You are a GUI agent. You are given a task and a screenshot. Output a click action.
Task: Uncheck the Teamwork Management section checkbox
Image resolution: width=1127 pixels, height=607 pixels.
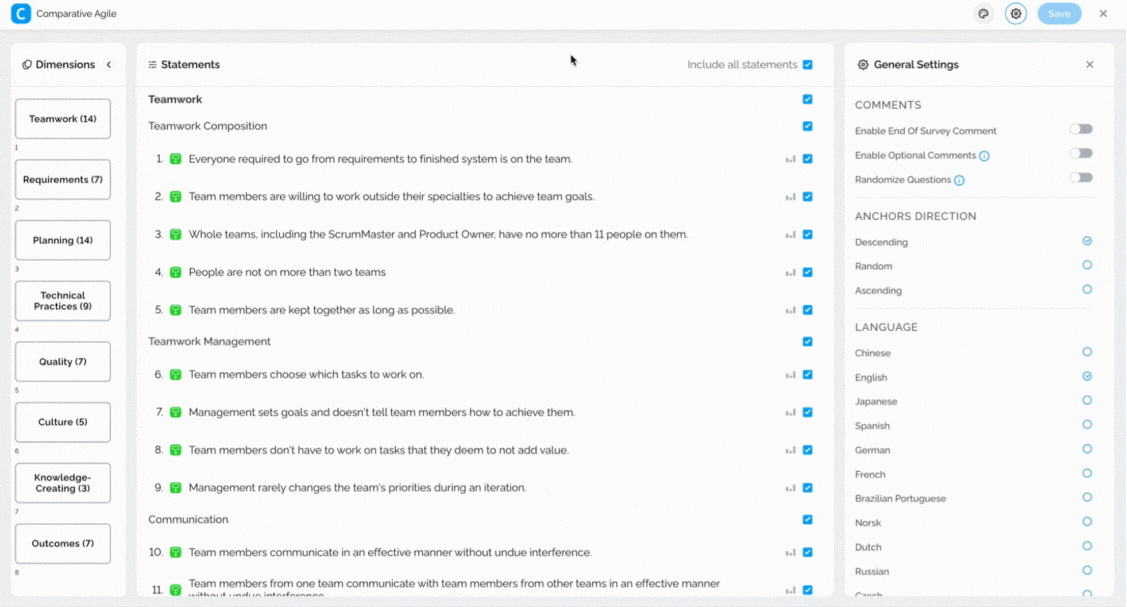[x=807, y=342]
